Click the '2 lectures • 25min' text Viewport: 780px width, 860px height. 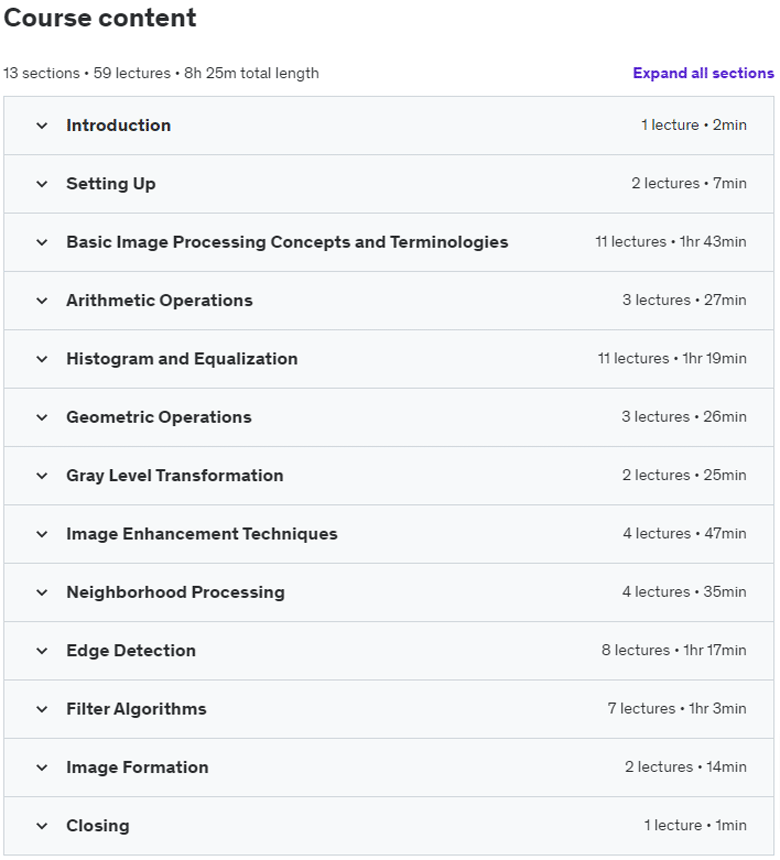tap(684, 475)
